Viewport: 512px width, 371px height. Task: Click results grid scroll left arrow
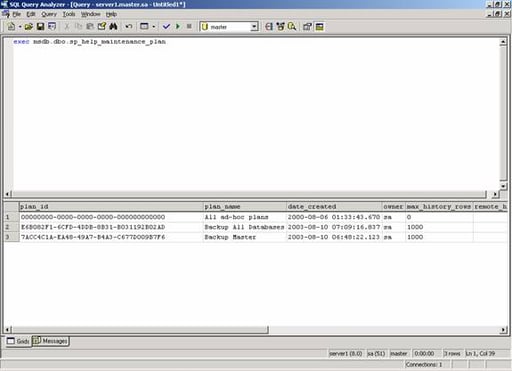coord(8,330)
